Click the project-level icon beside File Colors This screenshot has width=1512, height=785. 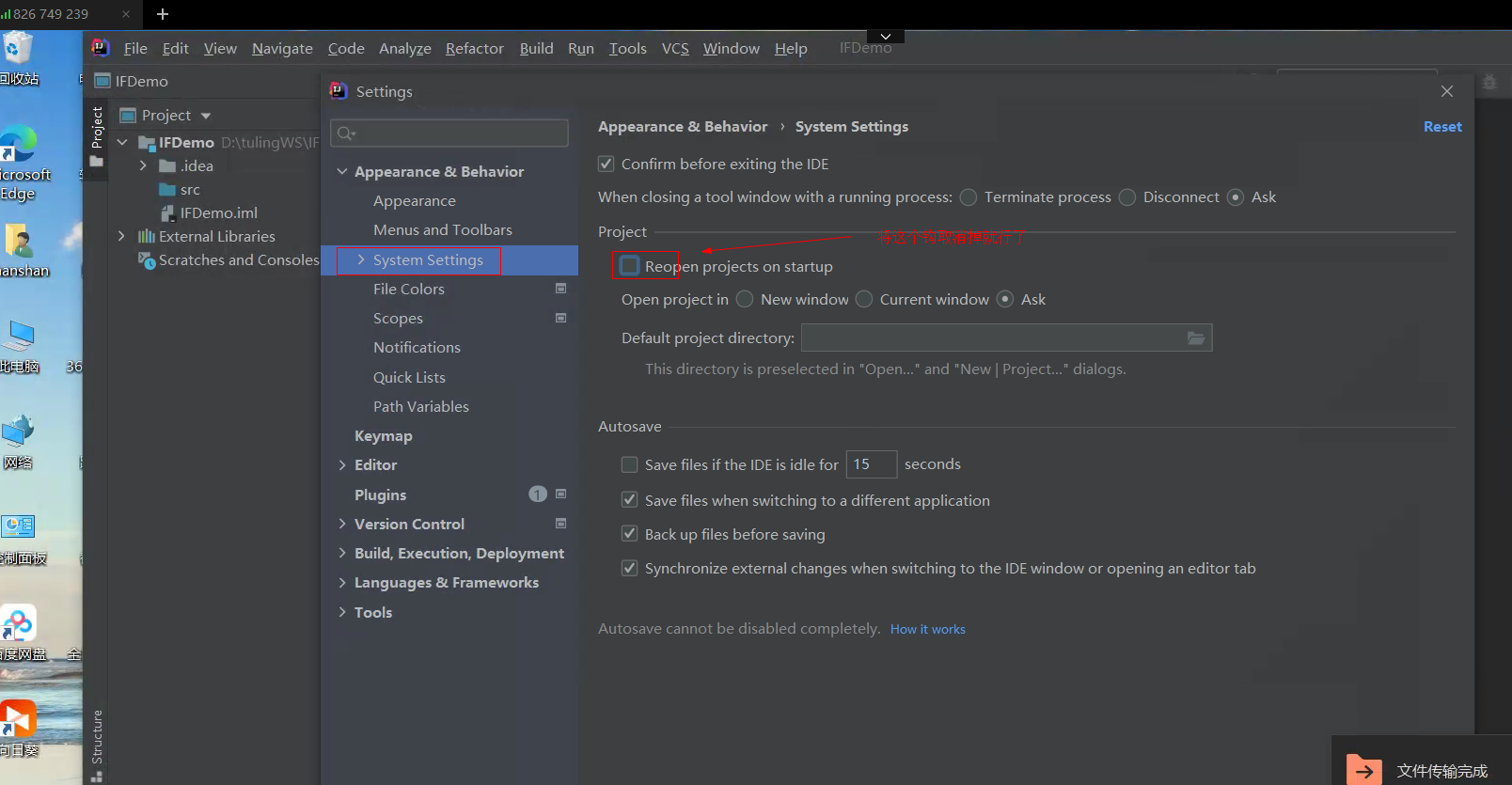[561, 289]
